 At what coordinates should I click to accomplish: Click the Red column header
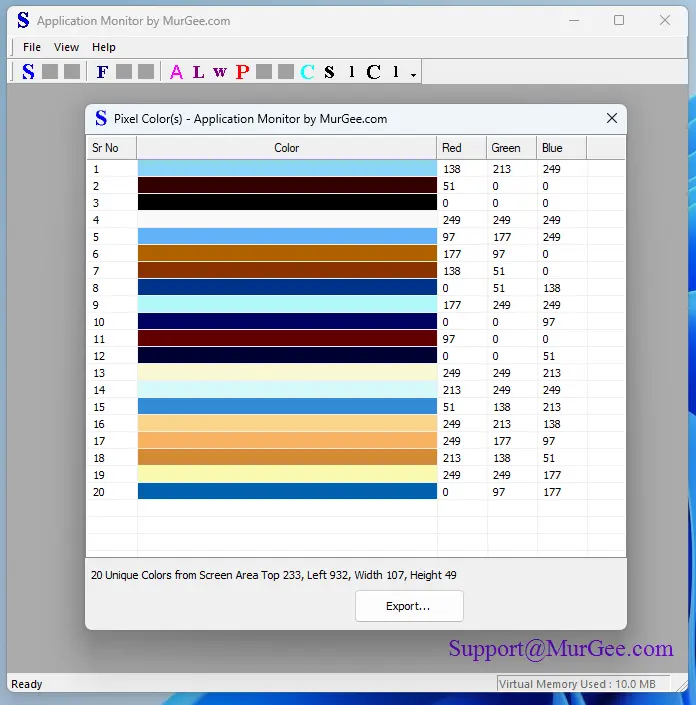coord(461,148)
